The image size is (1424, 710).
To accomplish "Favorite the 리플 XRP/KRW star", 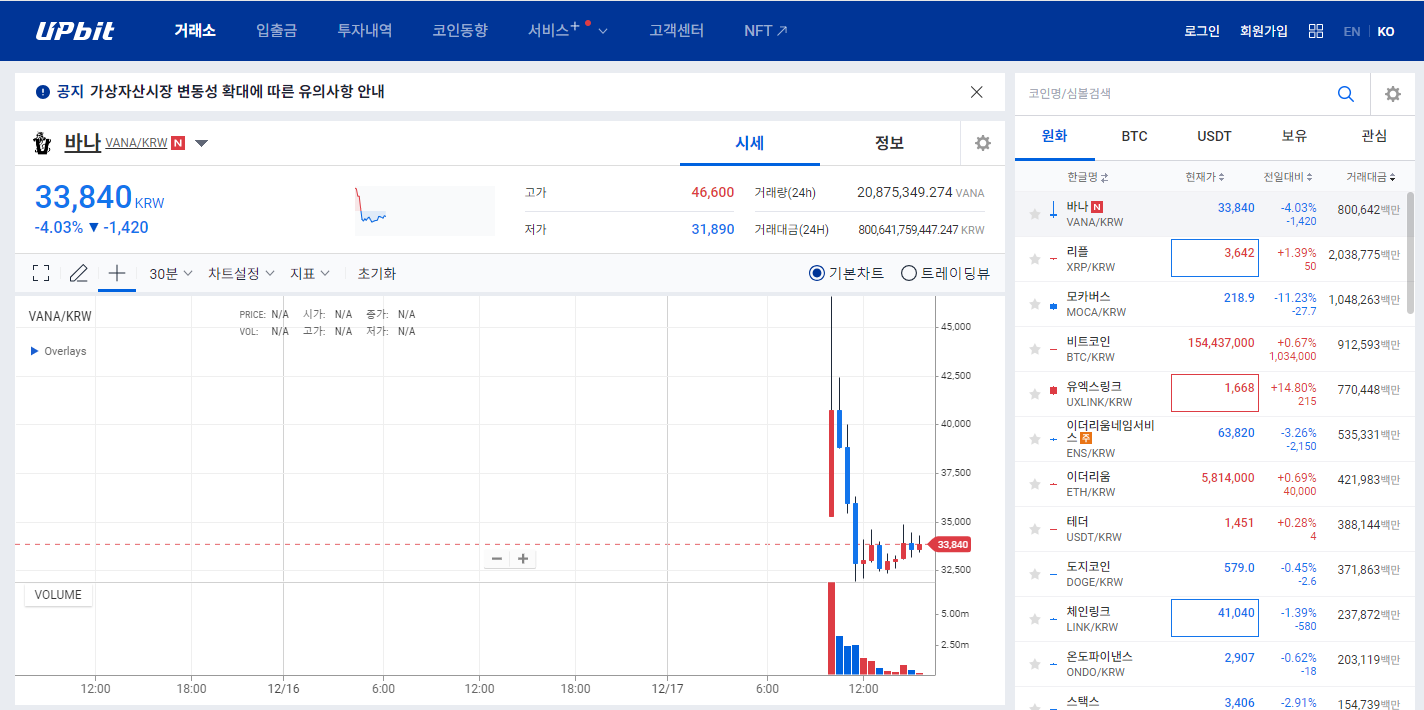I will (1035, 259).
